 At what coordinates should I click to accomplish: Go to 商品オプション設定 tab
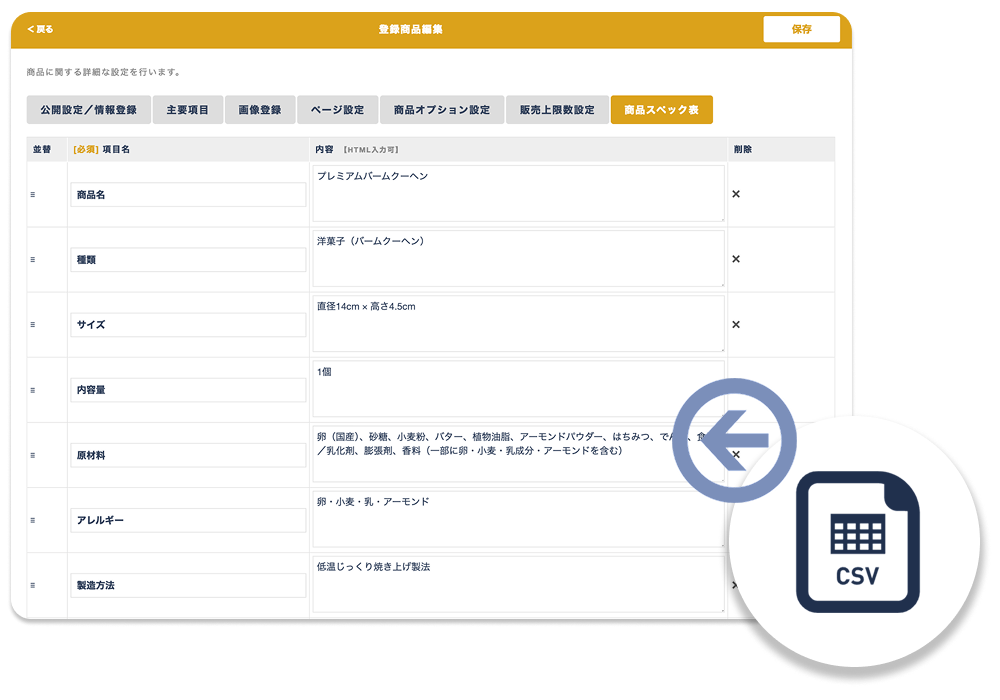tap(441, 110)
